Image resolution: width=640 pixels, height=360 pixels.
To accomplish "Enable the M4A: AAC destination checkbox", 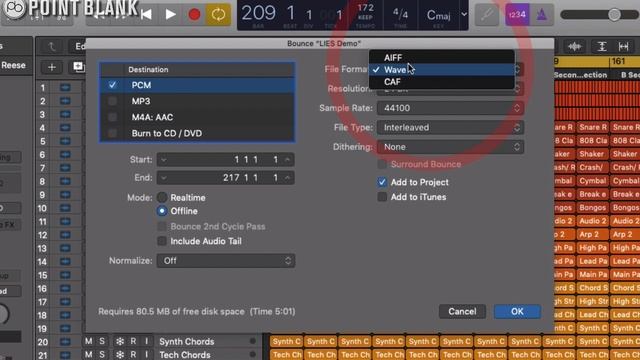I will click(112, 117).
